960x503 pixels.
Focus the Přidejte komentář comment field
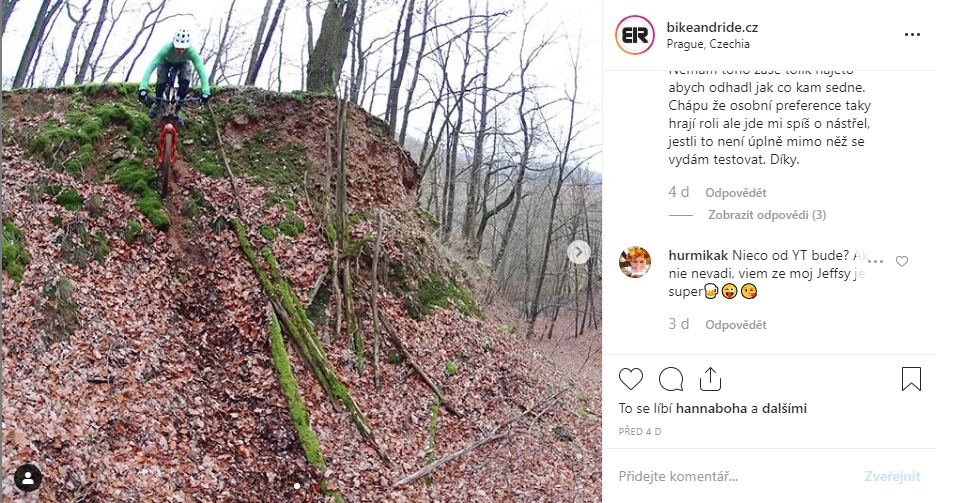pyautogui.click(x=735, y=476)
